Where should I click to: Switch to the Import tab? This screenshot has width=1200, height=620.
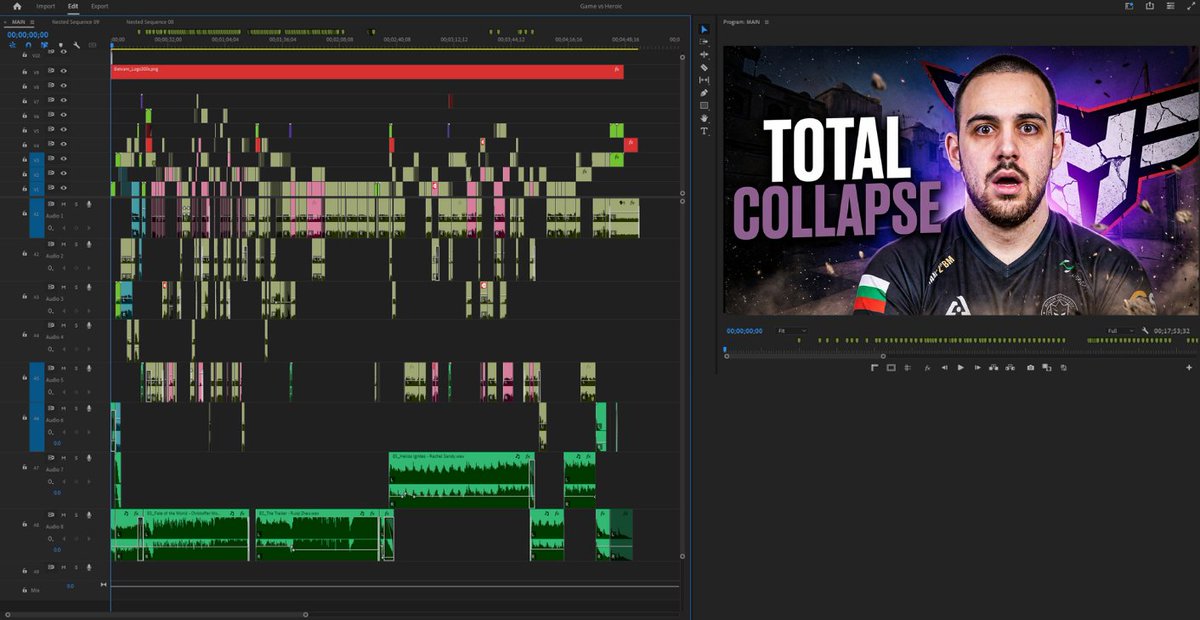coord(46,6)
